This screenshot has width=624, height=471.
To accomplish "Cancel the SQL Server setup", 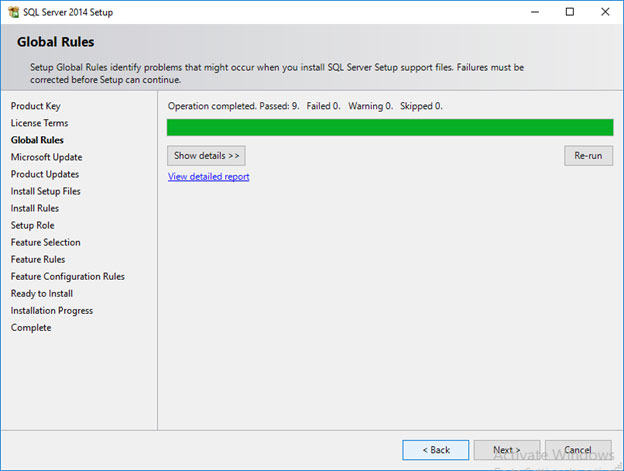I will [578, 450].
